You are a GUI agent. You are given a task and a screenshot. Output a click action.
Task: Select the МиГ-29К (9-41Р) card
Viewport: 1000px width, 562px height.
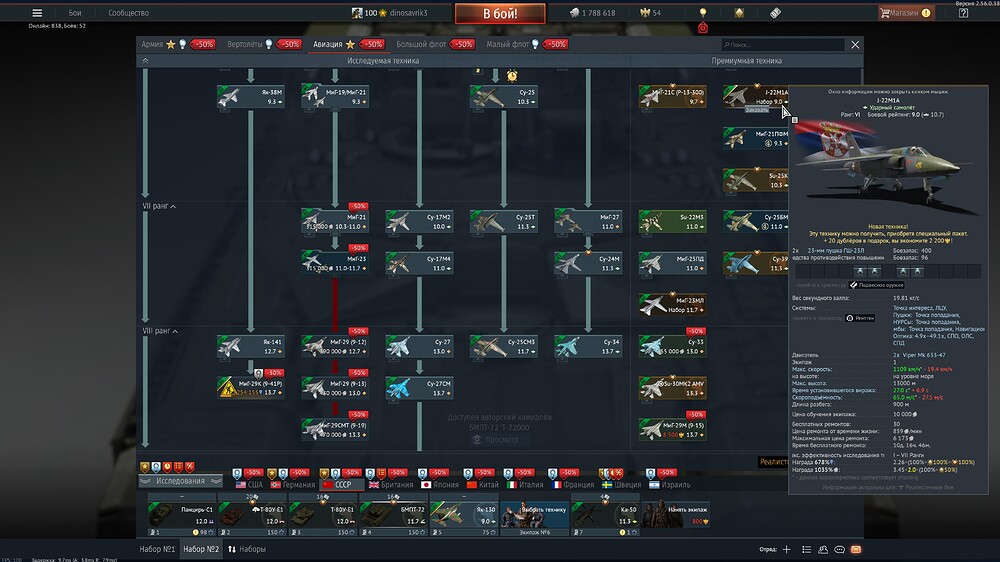pos(251,388)
